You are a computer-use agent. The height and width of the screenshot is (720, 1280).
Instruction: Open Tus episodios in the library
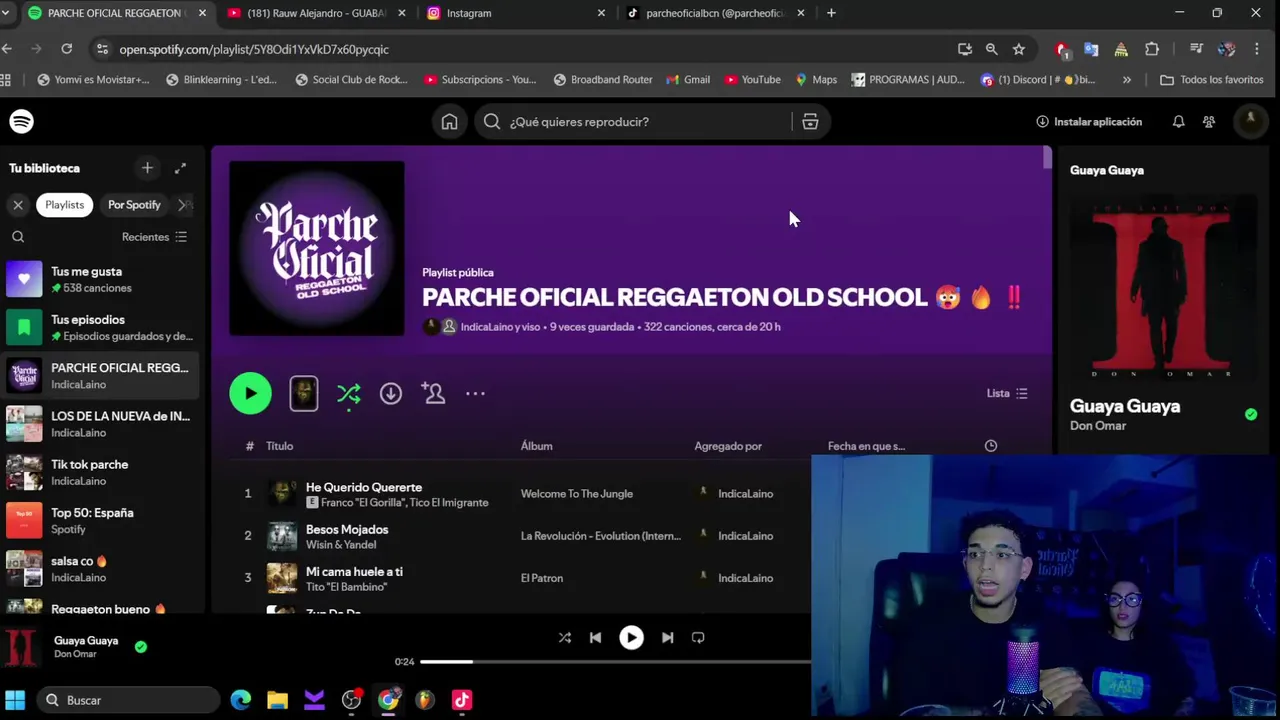102,327
